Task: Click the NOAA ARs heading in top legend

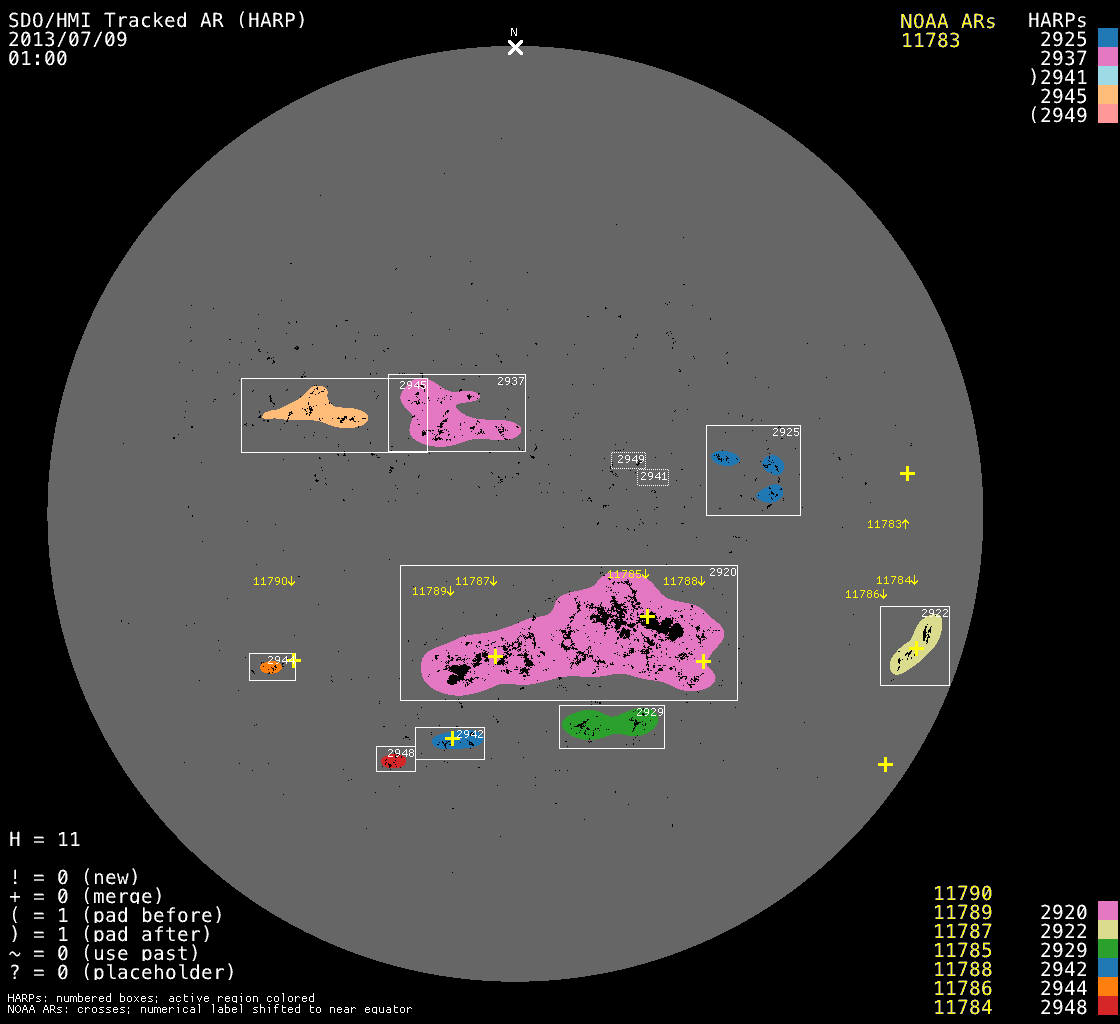Action: 947,21
